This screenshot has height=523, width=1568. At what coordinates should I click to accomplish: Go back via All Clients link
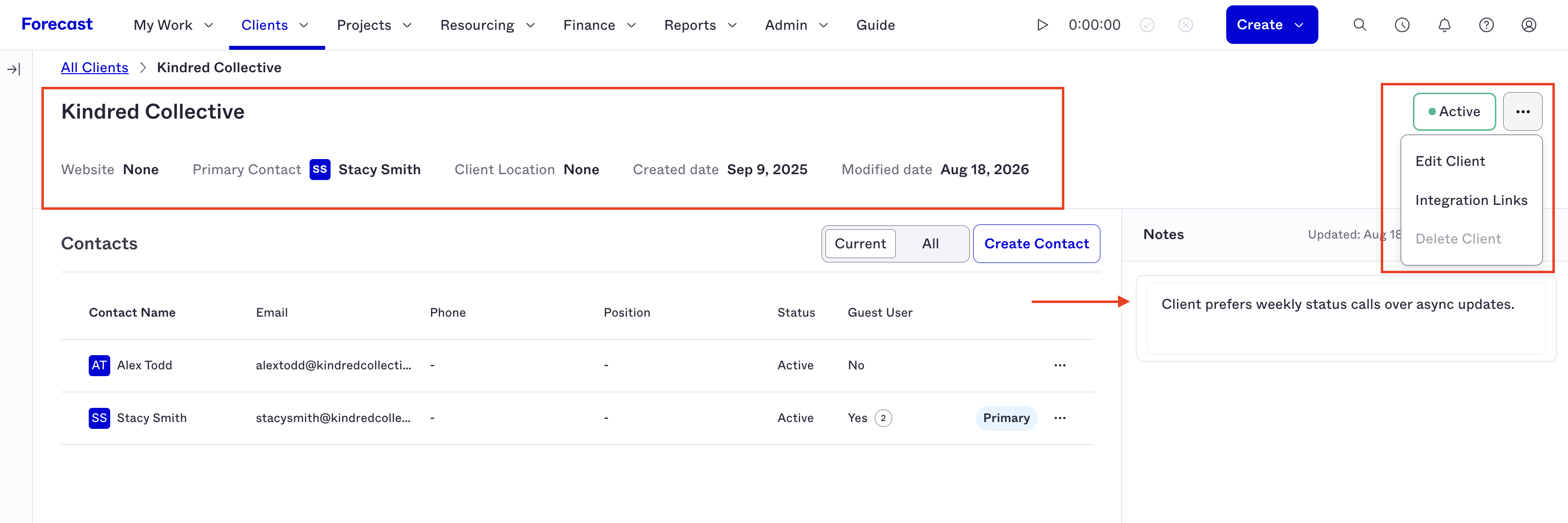point(95,68)
